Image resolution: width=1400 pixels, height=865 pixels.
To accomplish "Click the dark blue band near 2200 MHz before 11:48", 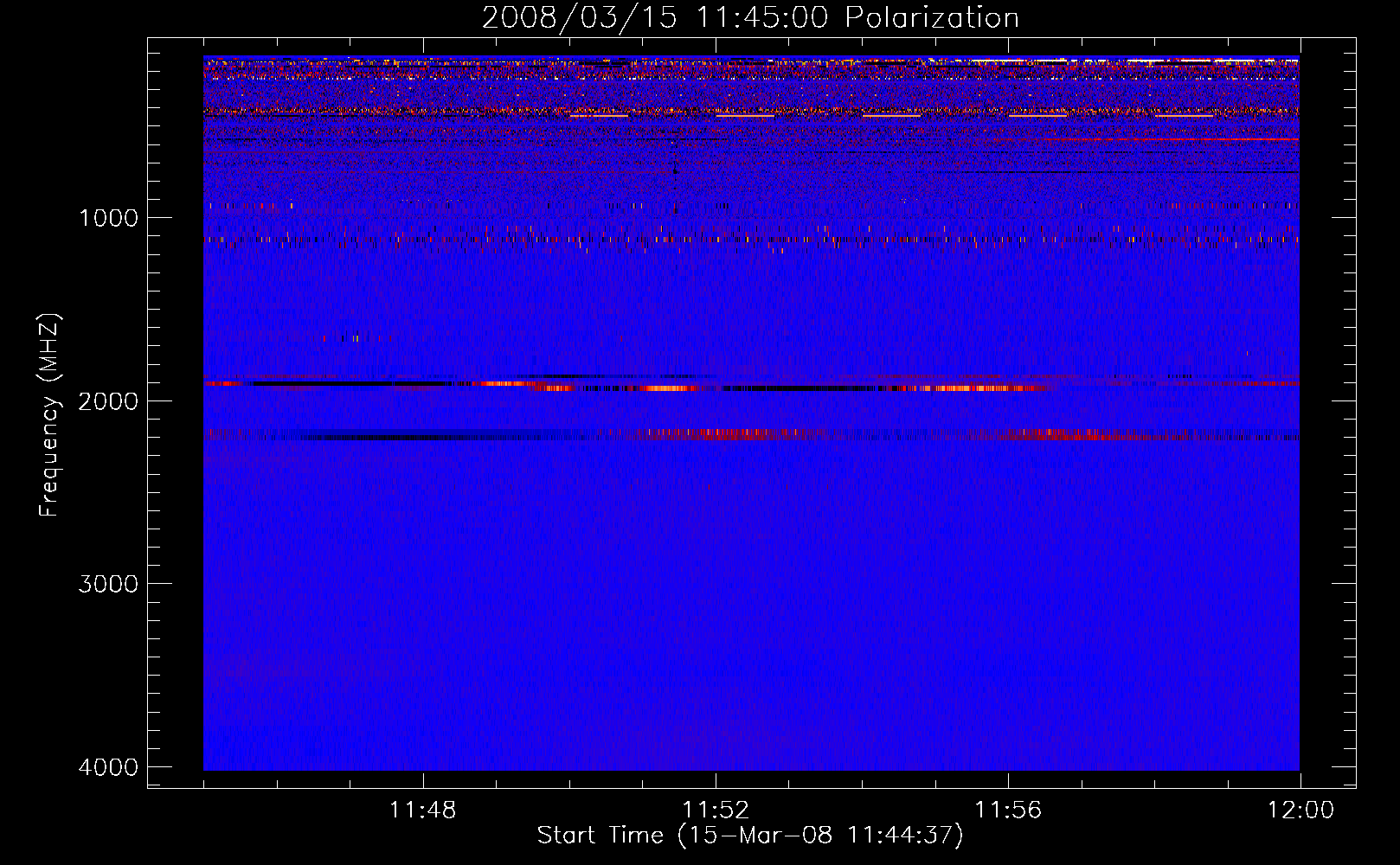I will point(363,436).
